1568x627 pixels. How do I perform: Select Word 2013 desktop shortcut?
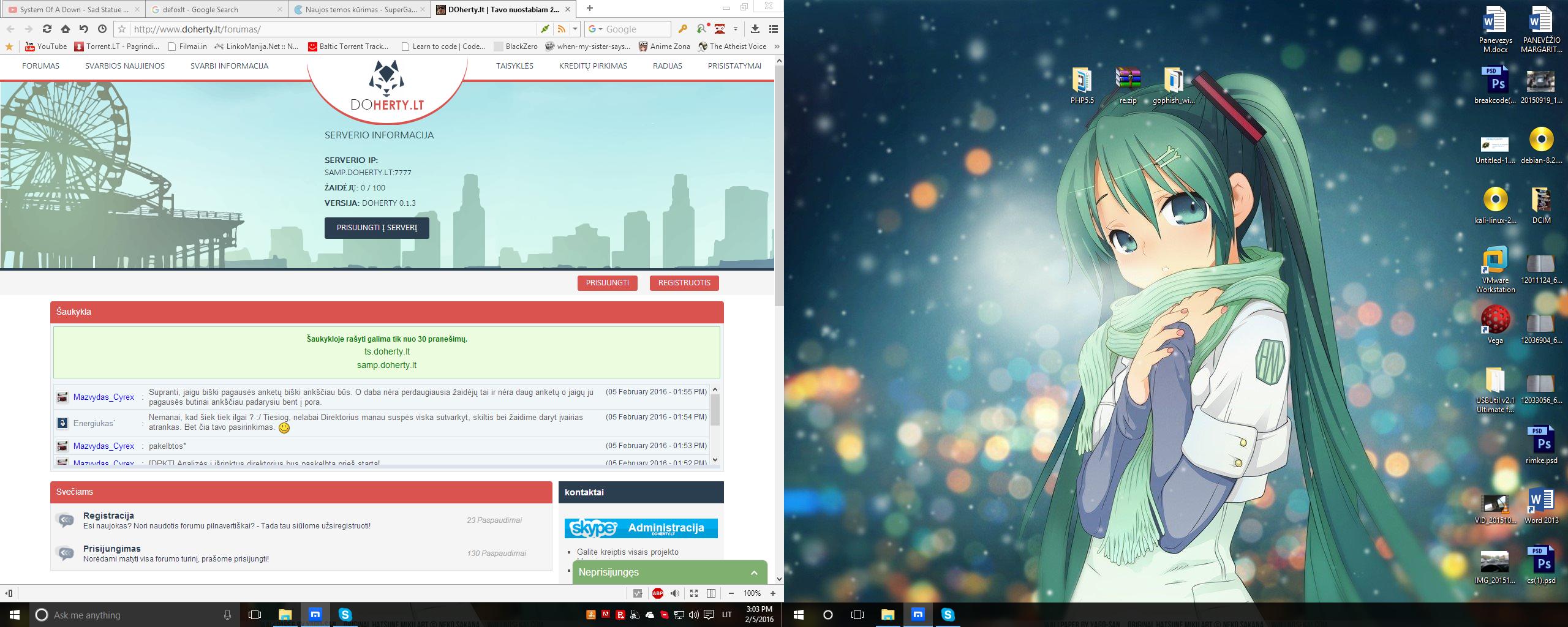pyautogui.click(x=1541, y=506)
